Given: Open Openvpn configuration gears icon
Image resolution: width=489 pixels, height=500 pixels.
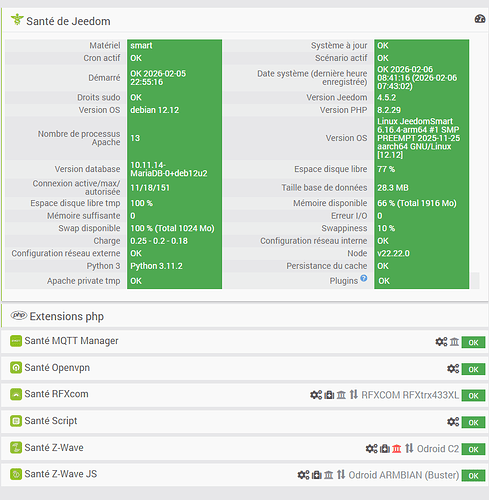Looking at the screenshot, I should point(453,369).
